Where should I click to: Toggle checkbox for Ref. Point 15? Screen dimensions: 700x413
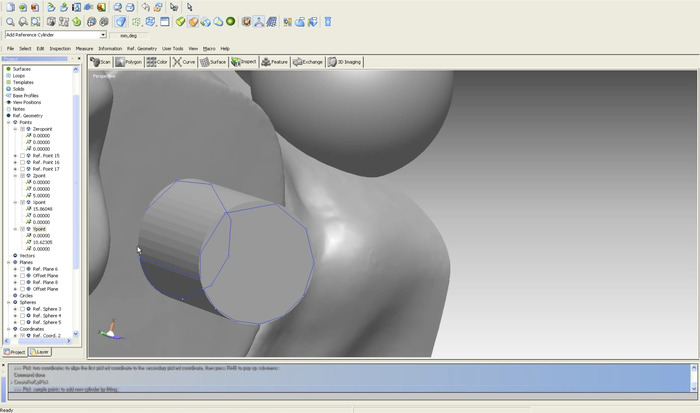point(22,156)
